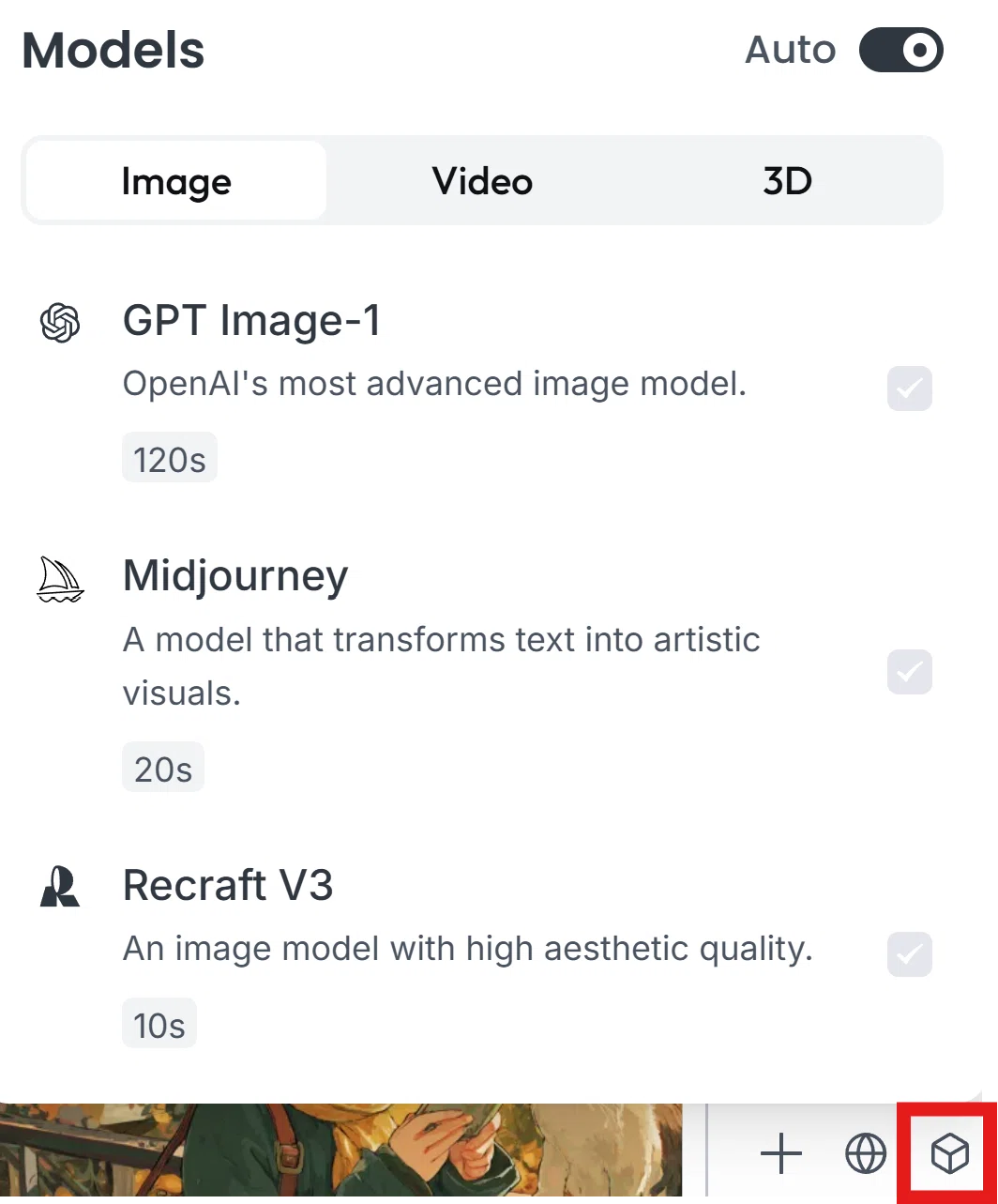Select the Recraft V3 model title

(228, 885)
